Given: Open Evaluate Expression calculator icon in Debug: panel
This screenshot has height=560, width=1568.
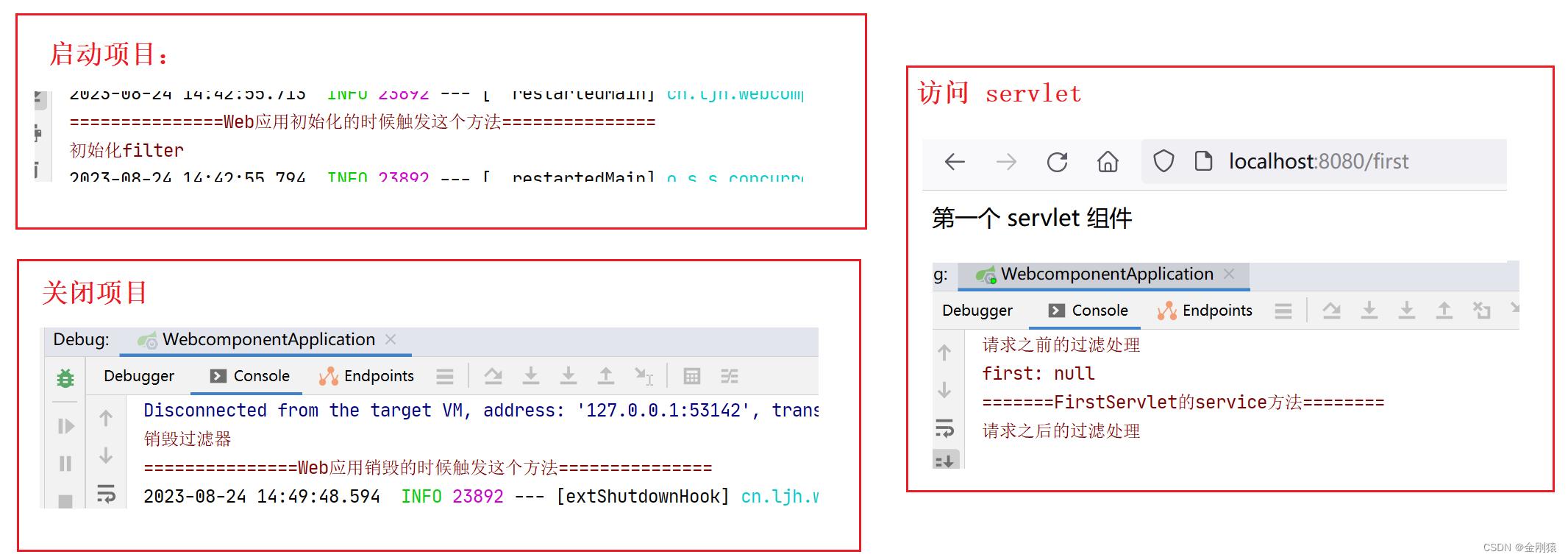Looking at the screenshot, I should (691, 376).
